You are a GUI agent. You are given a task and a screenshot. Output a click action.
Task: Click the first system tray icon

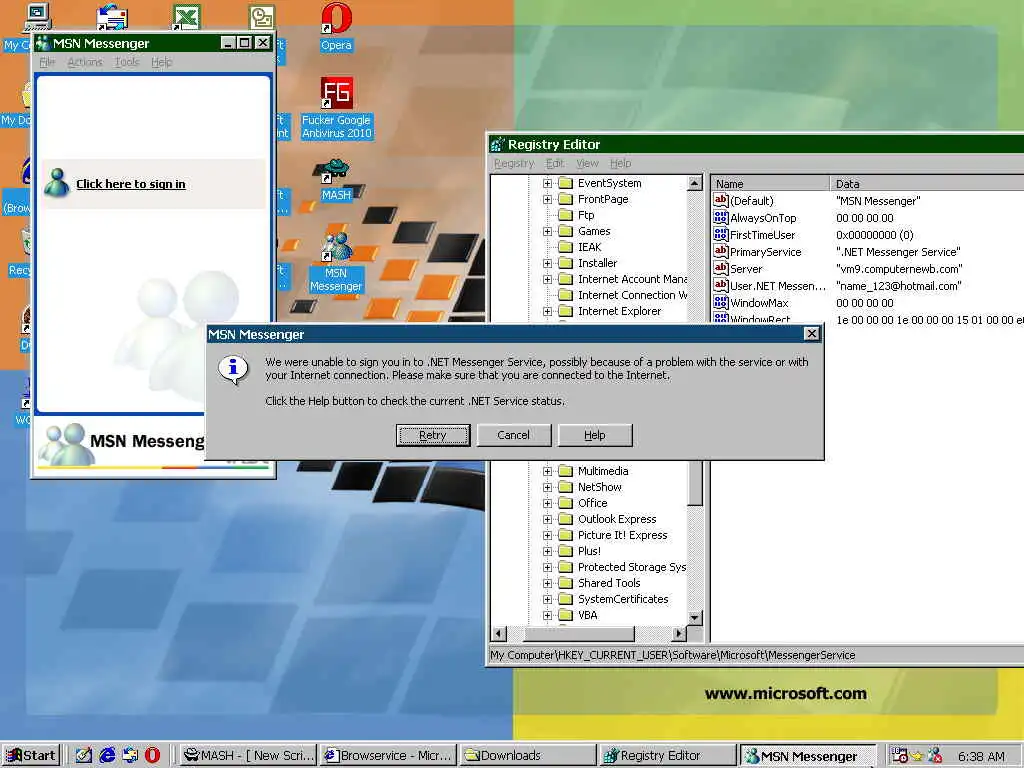coord(899,755)
